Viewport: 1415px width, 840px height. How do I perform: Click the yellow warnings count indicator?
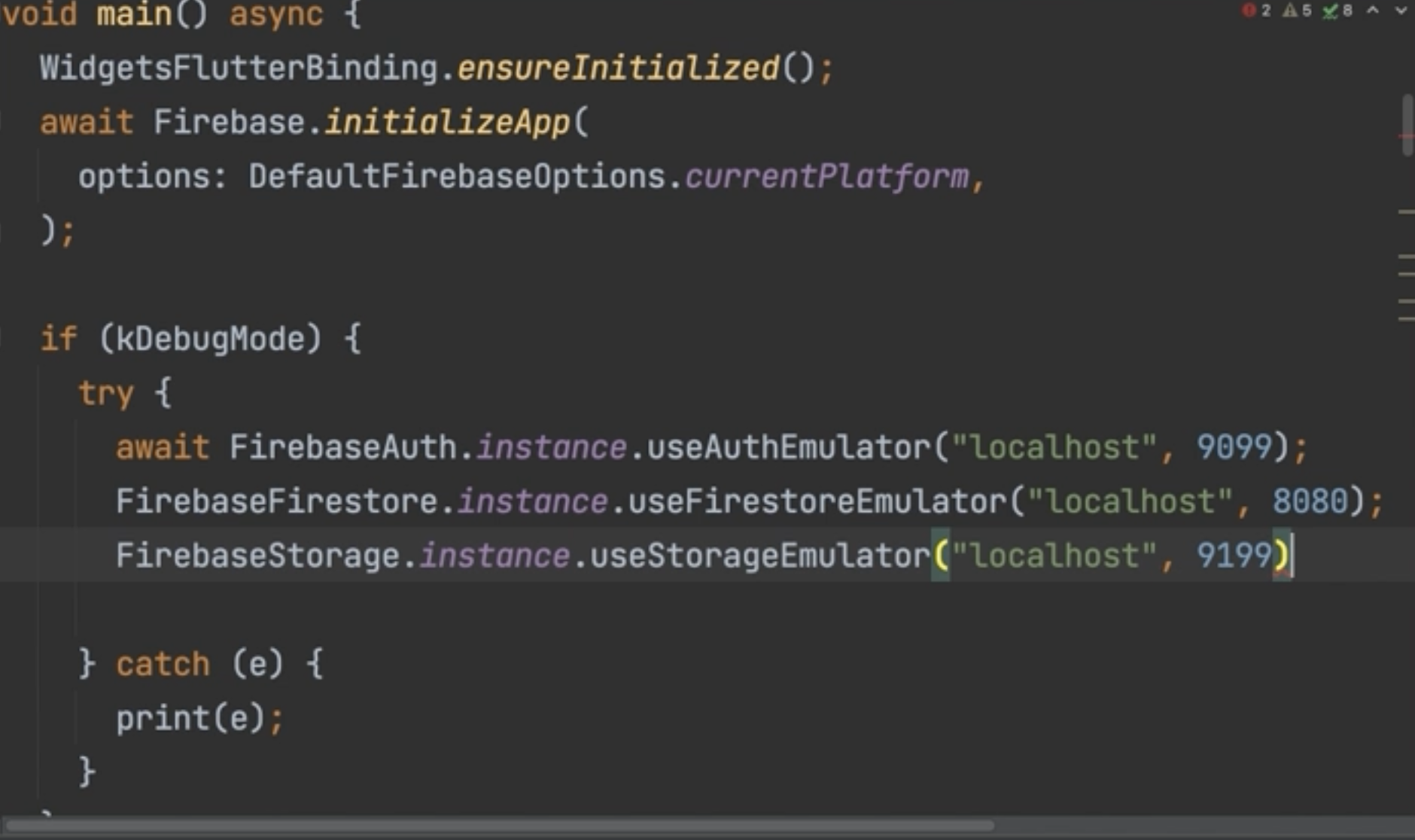(x=1297, y=11)
